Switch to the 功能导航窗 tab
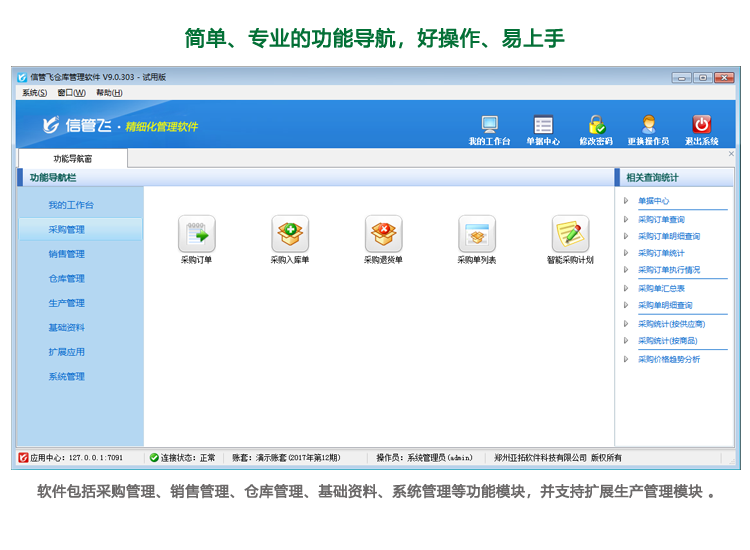This screenshot has height=550, width=750. 73,159
